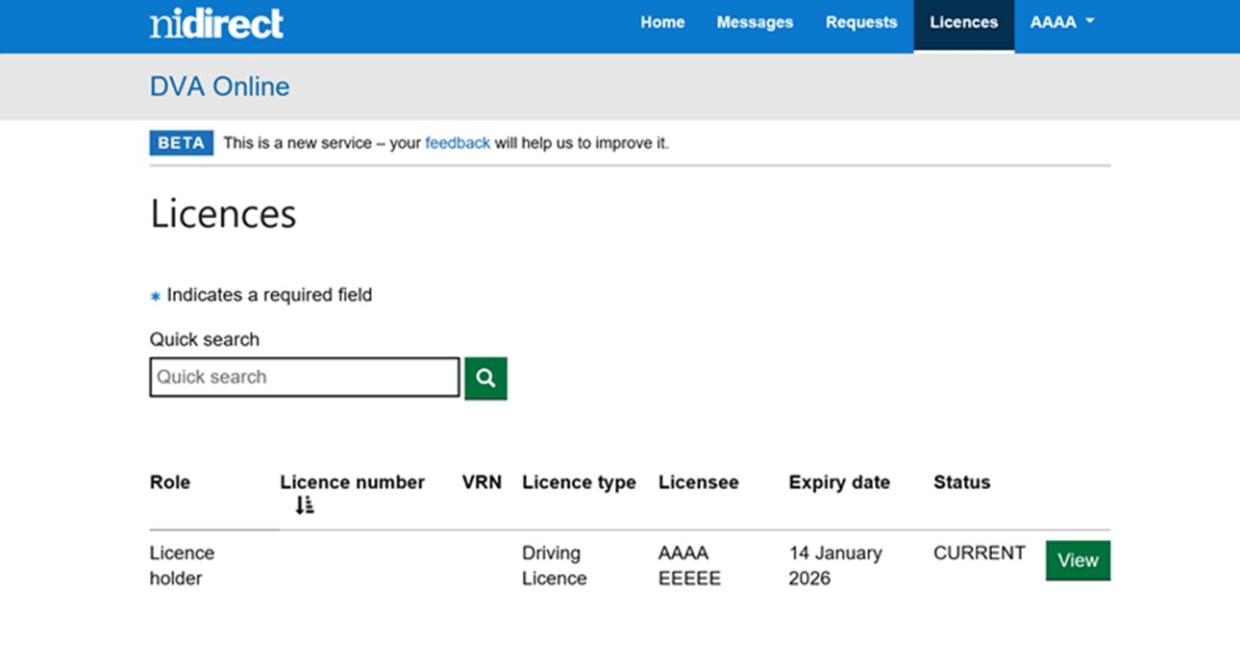Screen dimensions: 1240x664
Task: Switch to the Home navigation tab
Action: click(662, 21)
